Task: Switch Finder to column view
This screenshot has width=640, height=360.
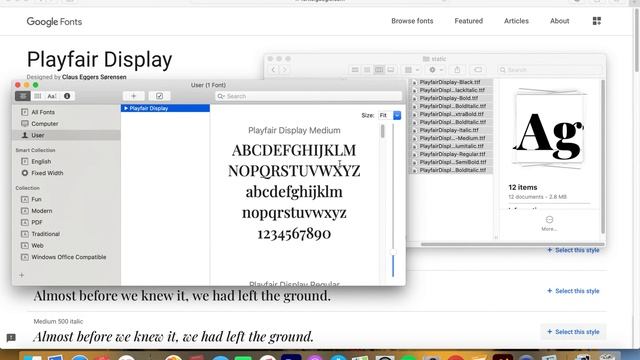Action: pyautogui.click(x=379, y=70)
